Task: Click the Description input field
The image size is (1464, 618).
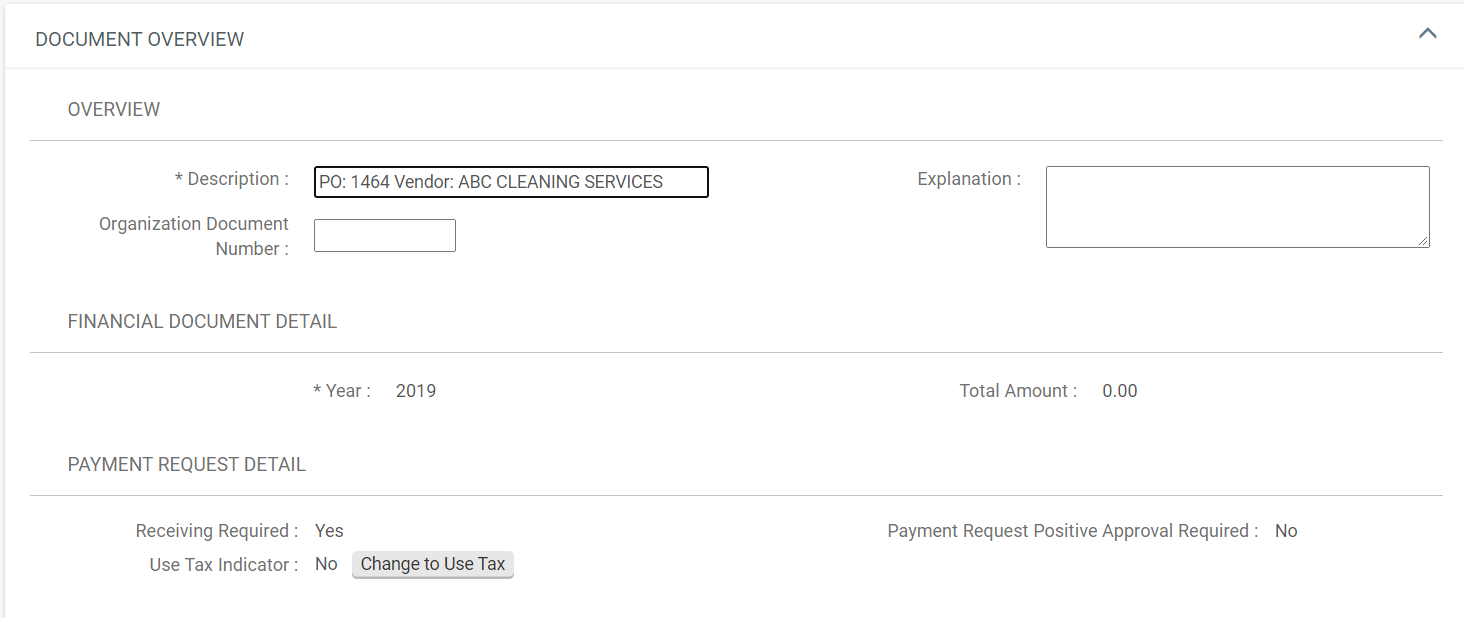Action: [510, 182]
